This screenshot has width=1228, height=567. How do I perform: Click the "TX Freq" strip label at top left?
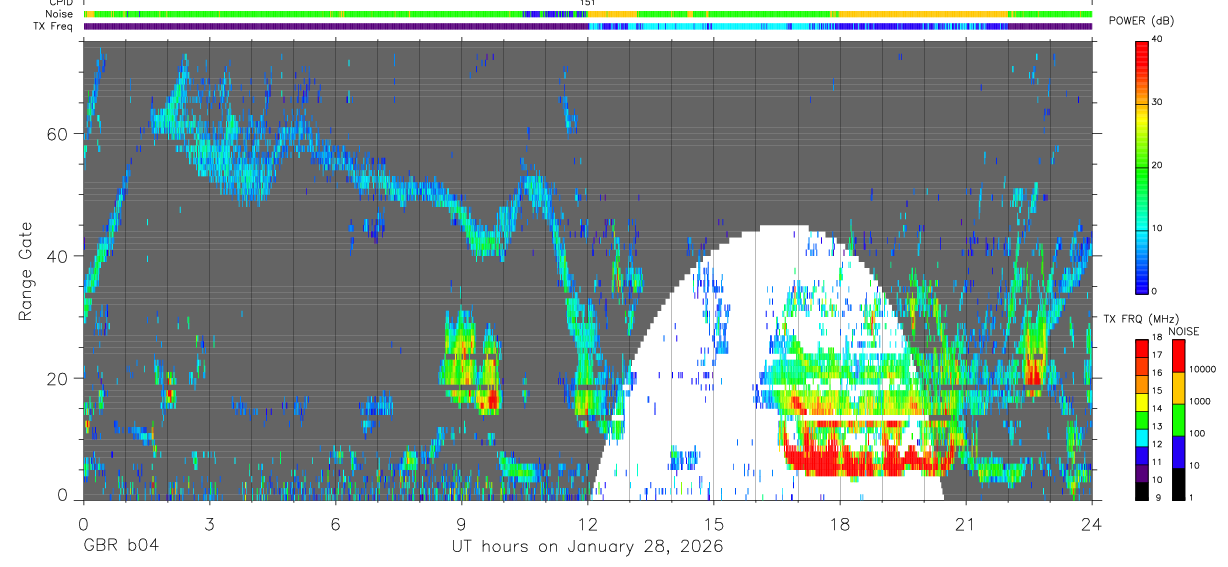tap(55, 26)
